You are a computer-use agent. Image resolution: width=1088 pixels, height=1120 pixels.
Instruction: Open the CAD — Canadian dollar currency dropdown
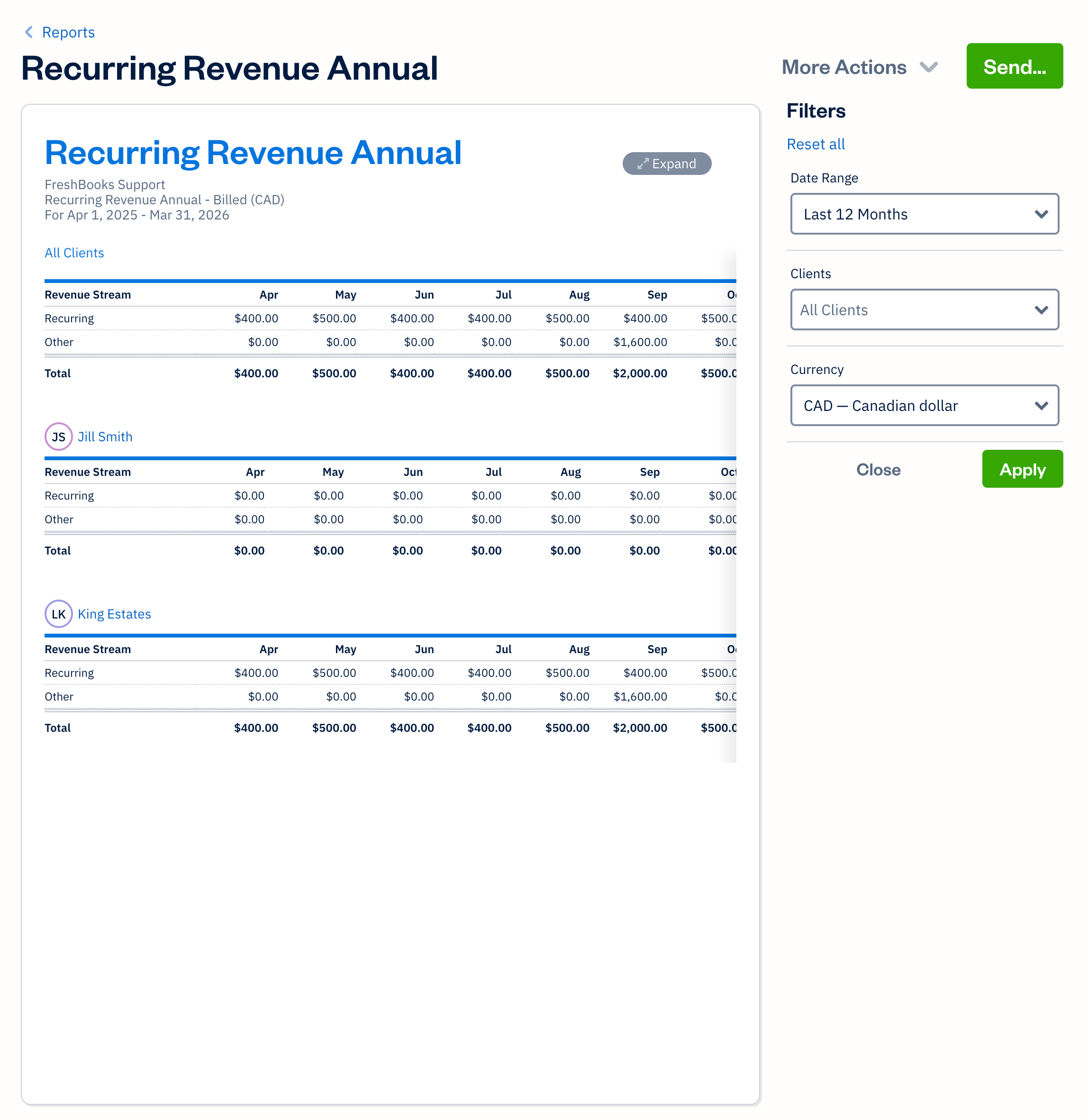point(924,406)
